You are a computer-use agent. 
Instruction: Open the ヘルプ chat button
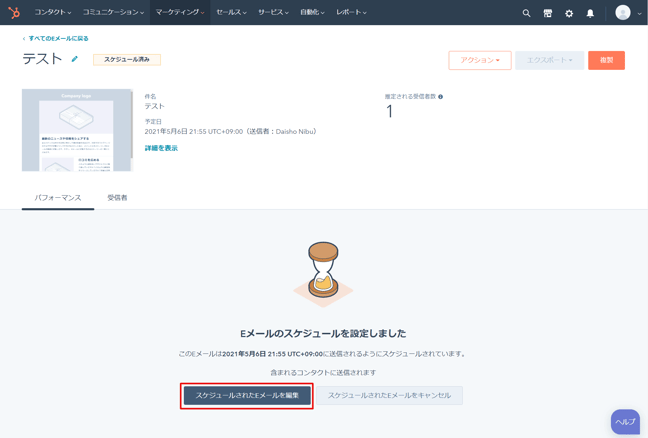pos(625,422)
